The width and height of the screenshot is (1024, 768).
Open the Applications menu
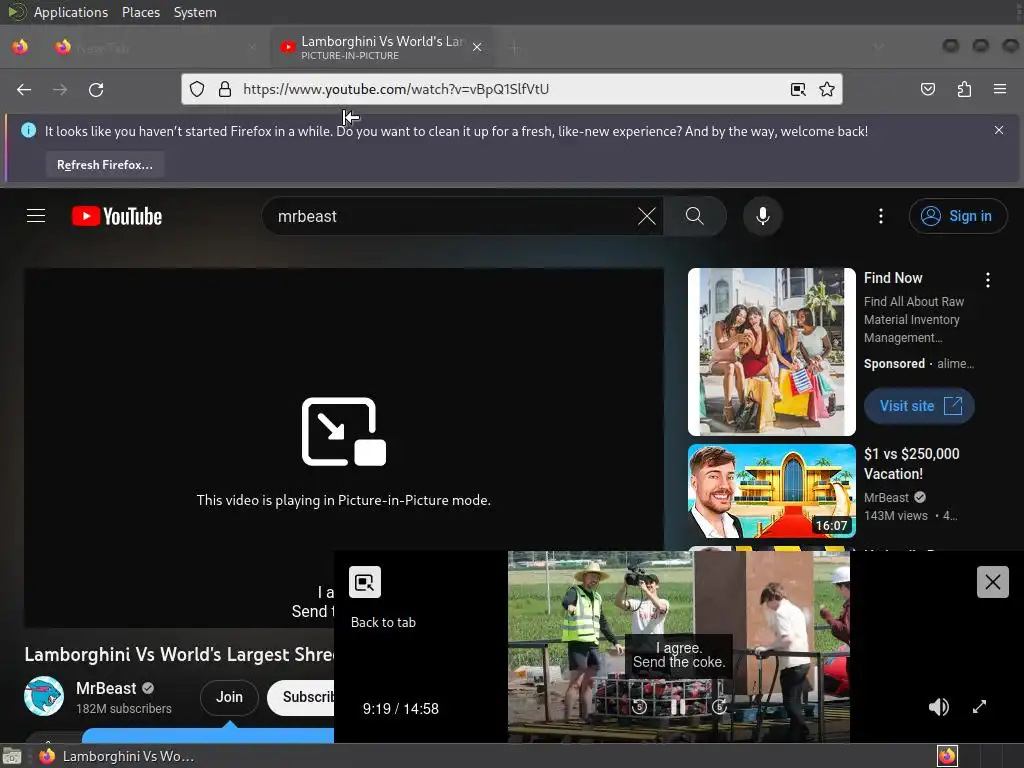[71, 12]
